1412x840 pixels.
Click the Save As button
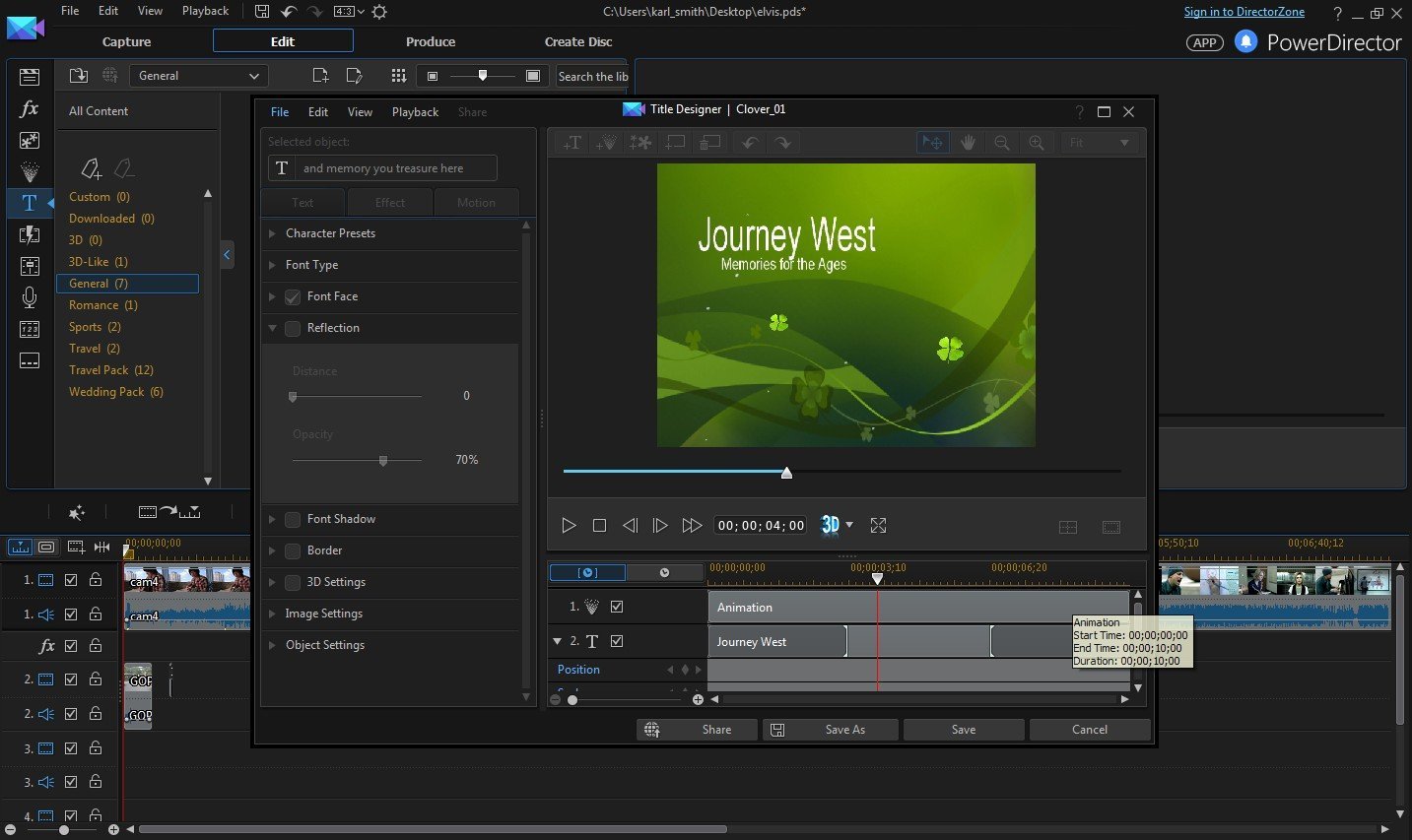tap(833, 730)
